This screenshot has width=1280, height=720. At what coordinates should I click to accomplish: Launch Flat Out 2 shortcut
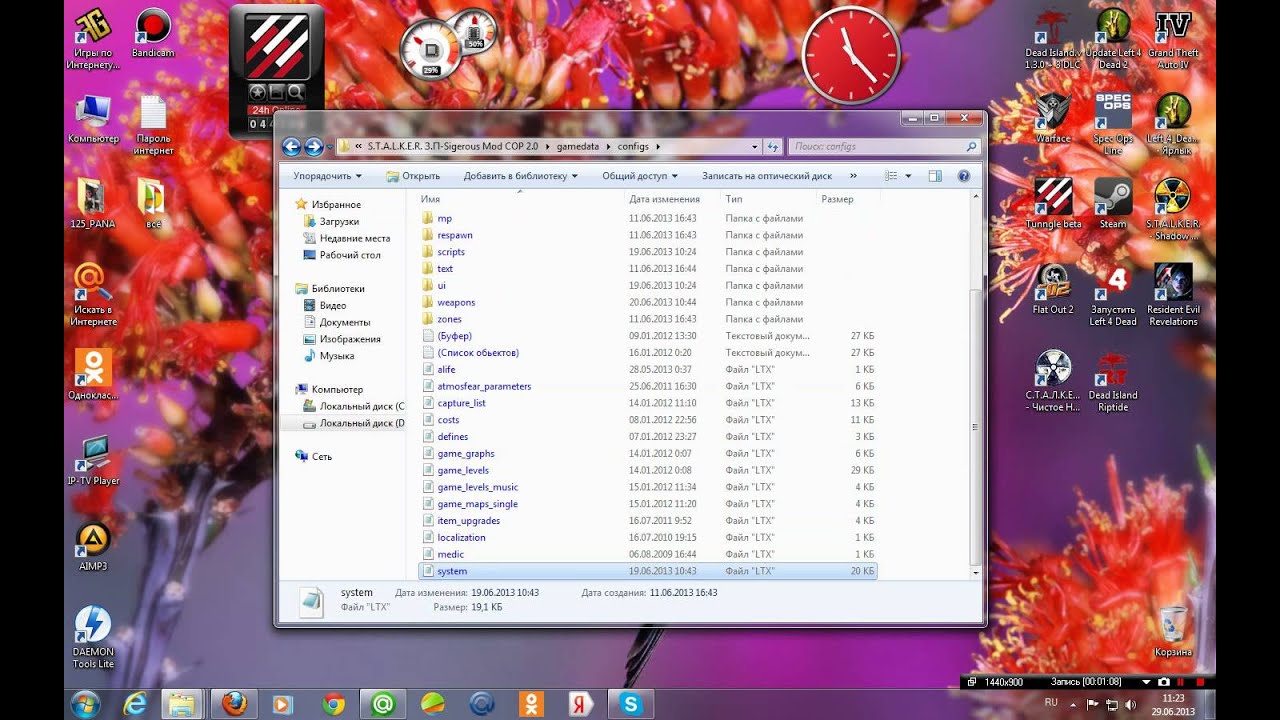pyautogui.click(x=1053, y=289)
